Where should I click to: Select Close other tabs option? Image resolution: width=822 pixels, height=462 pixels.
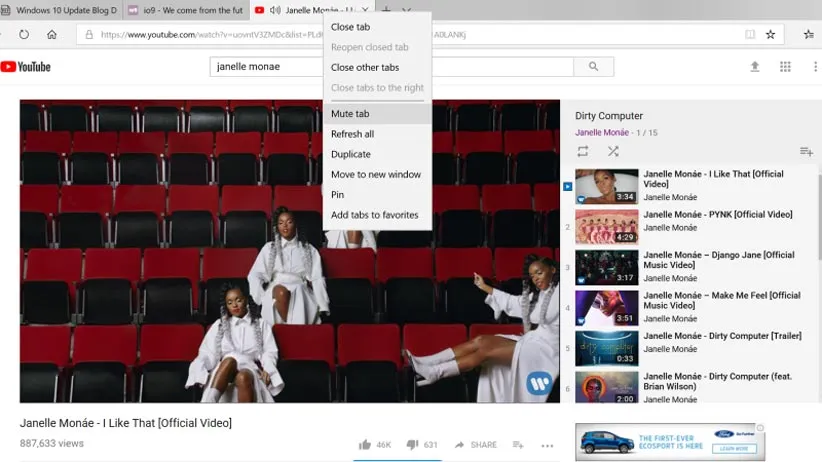[x=365, y=68]
